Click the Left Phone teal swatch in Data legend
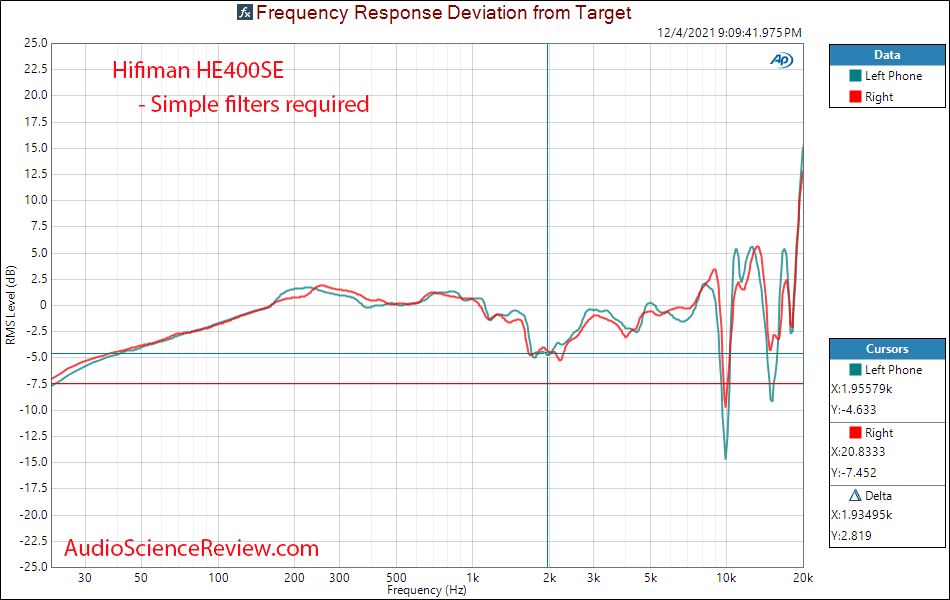 coord(855,76)
